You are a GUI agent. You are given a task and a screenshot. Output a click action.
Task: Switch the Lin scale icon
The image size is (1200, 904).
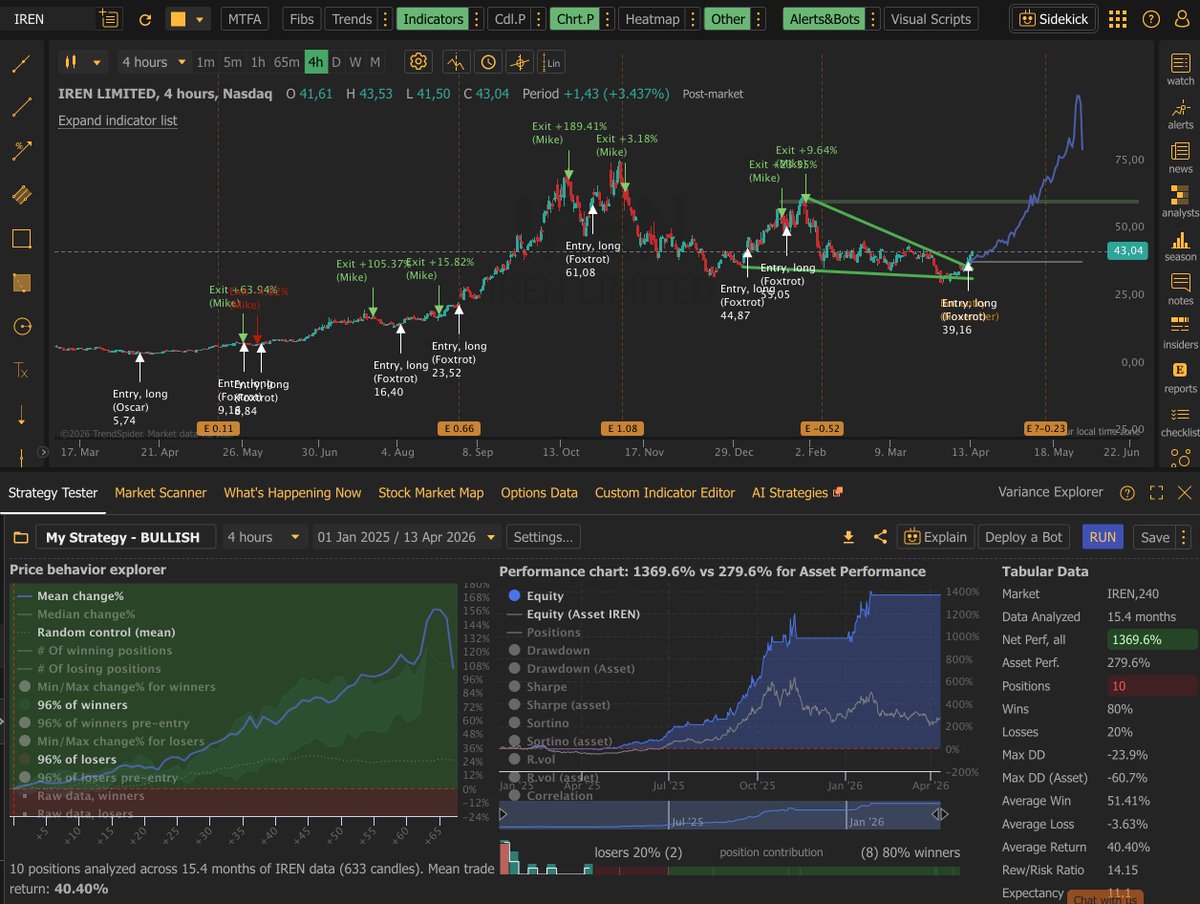coord(552,62)
